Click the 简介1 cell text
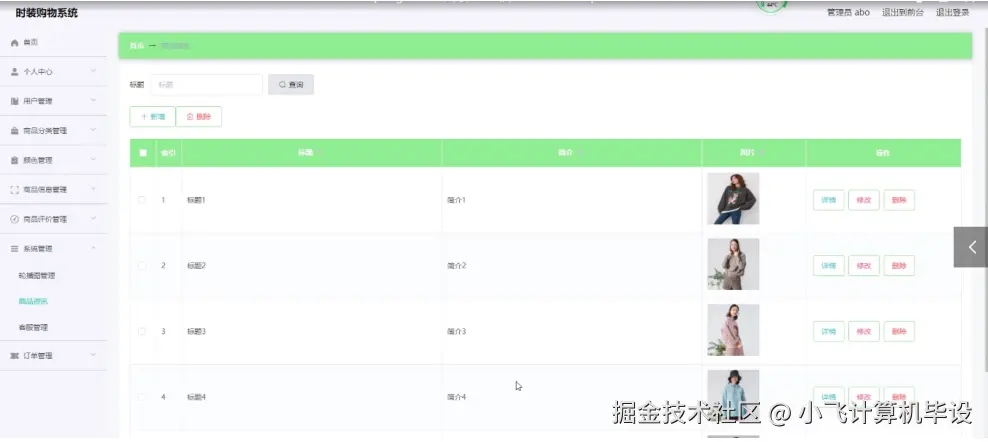 456,200
